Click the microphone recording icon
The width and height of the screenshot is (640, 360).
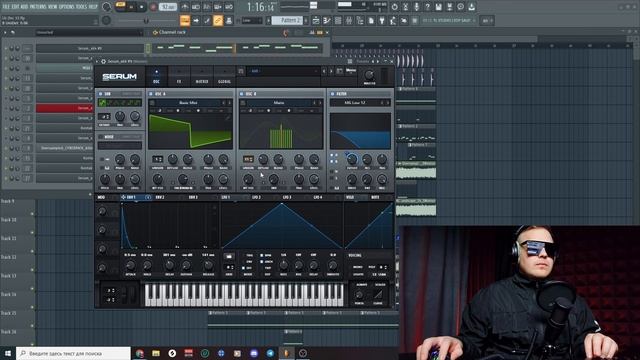(416, 7)
